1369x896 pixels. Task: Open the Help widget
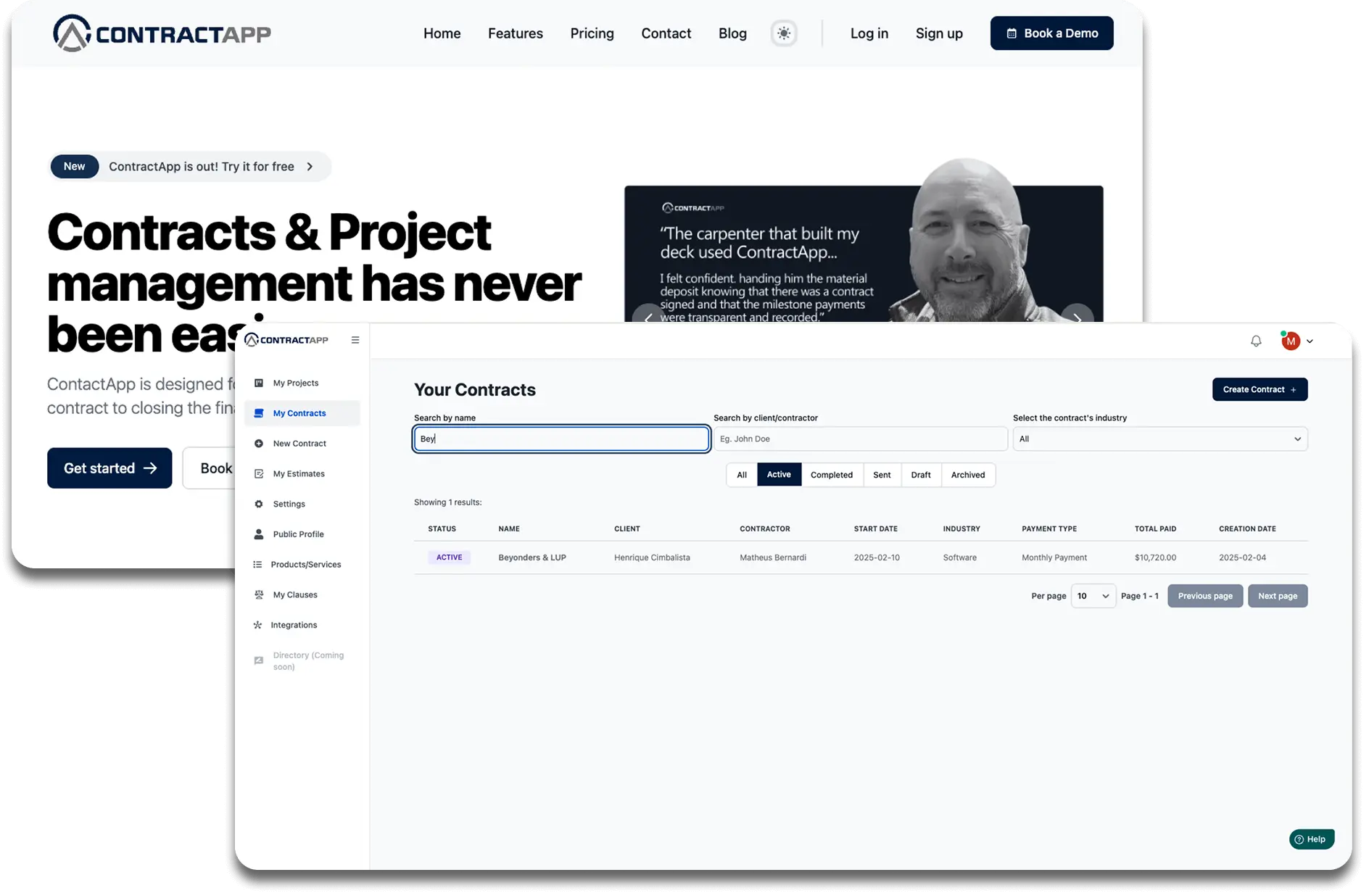[x=1310, y=839]
